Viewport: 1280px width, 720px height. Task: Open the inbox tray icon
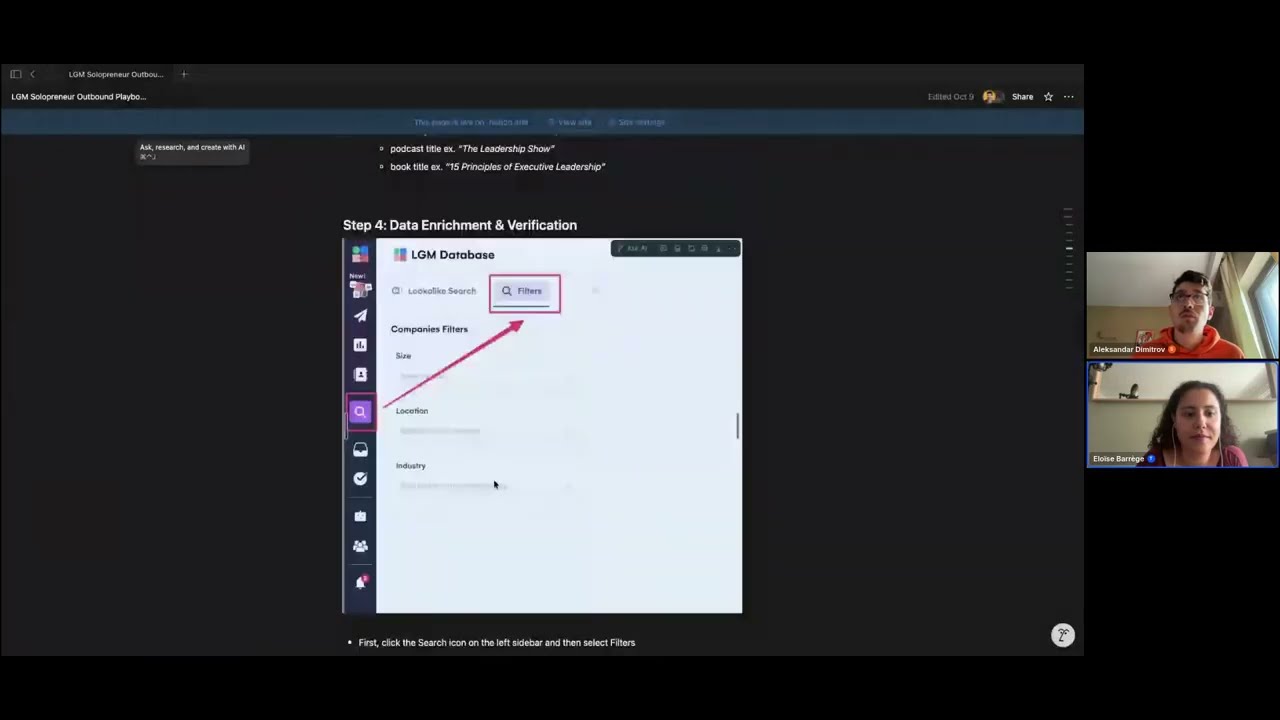[360, 450]
